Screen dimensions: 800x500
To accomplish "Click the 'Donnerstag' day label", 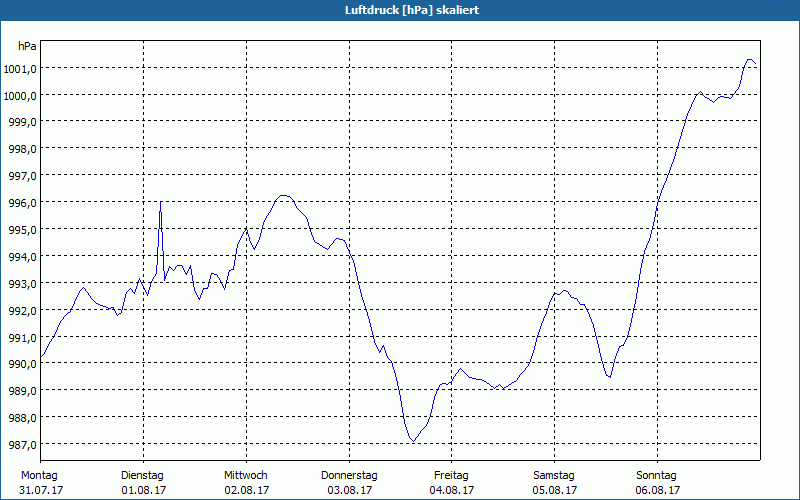I will [349, 475].
